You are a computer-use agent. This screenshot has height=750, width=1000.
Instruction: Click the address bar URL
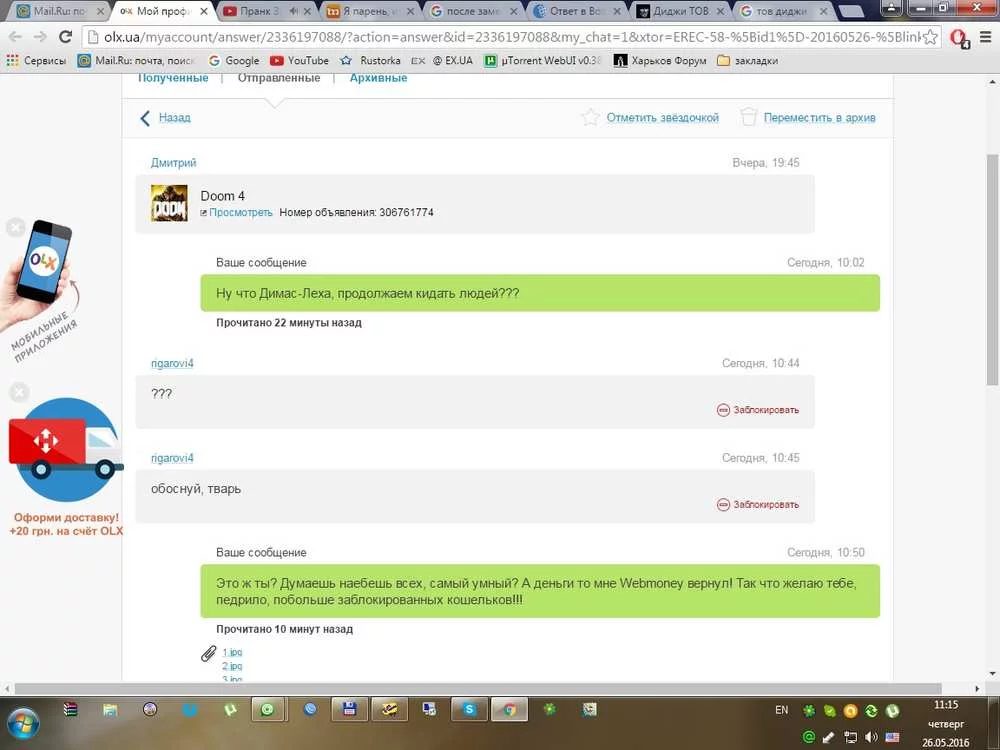click(x=510, y=37)
